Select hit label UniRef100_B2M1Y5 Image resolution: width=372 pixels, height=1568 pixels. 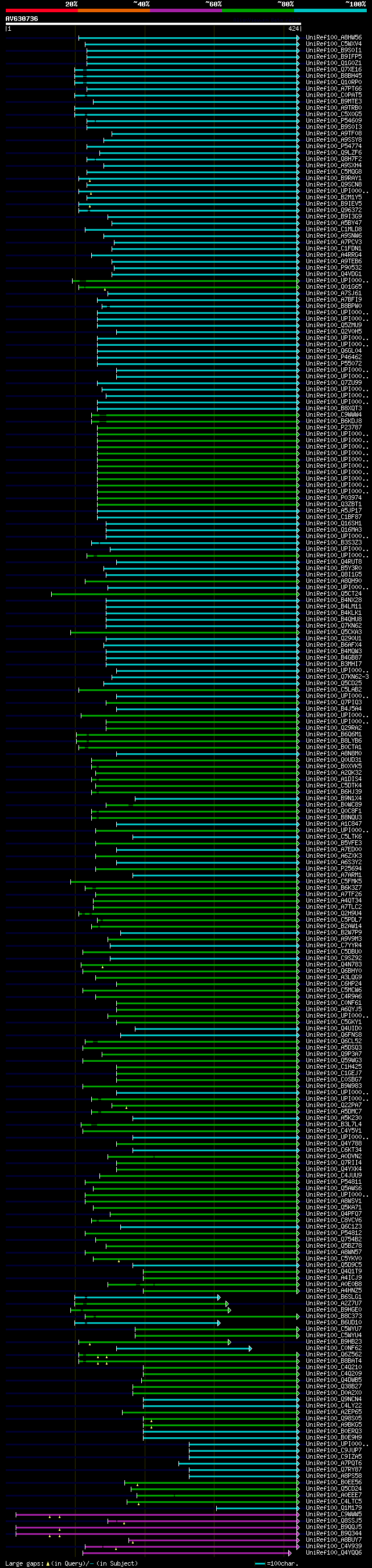tap(334, 197)
